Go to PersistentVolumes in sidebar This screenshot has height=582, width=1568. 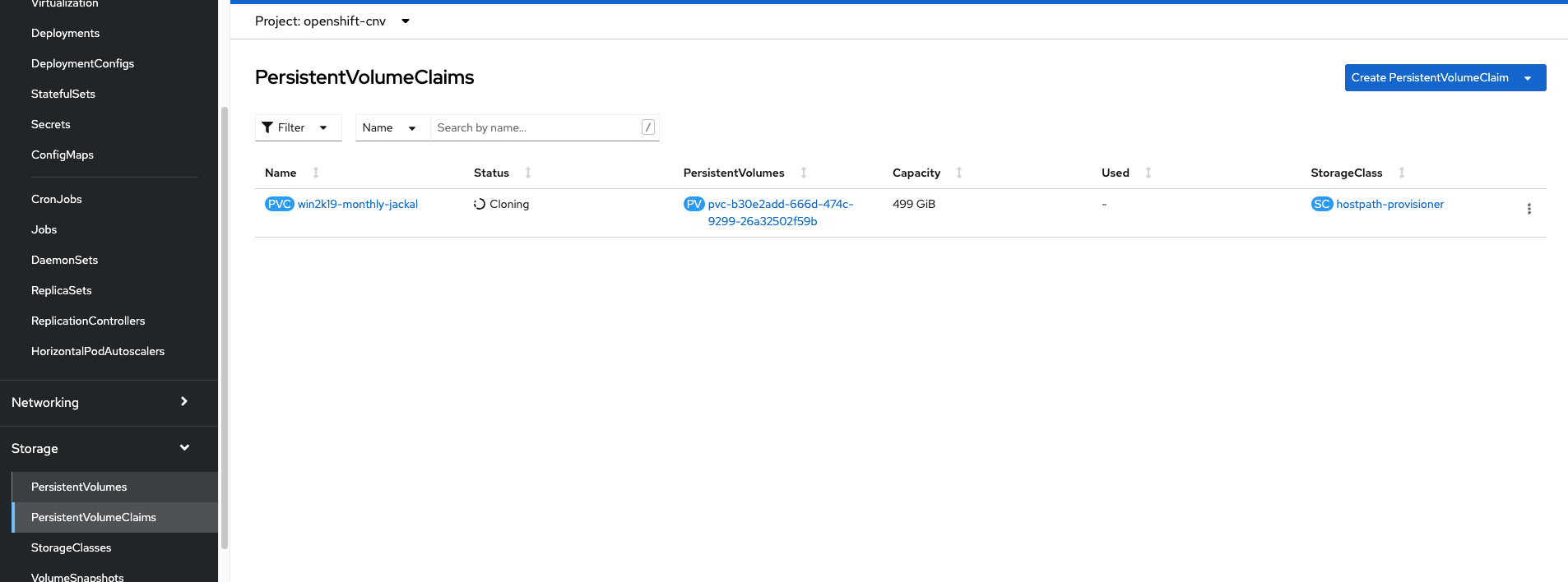point(115,487)
